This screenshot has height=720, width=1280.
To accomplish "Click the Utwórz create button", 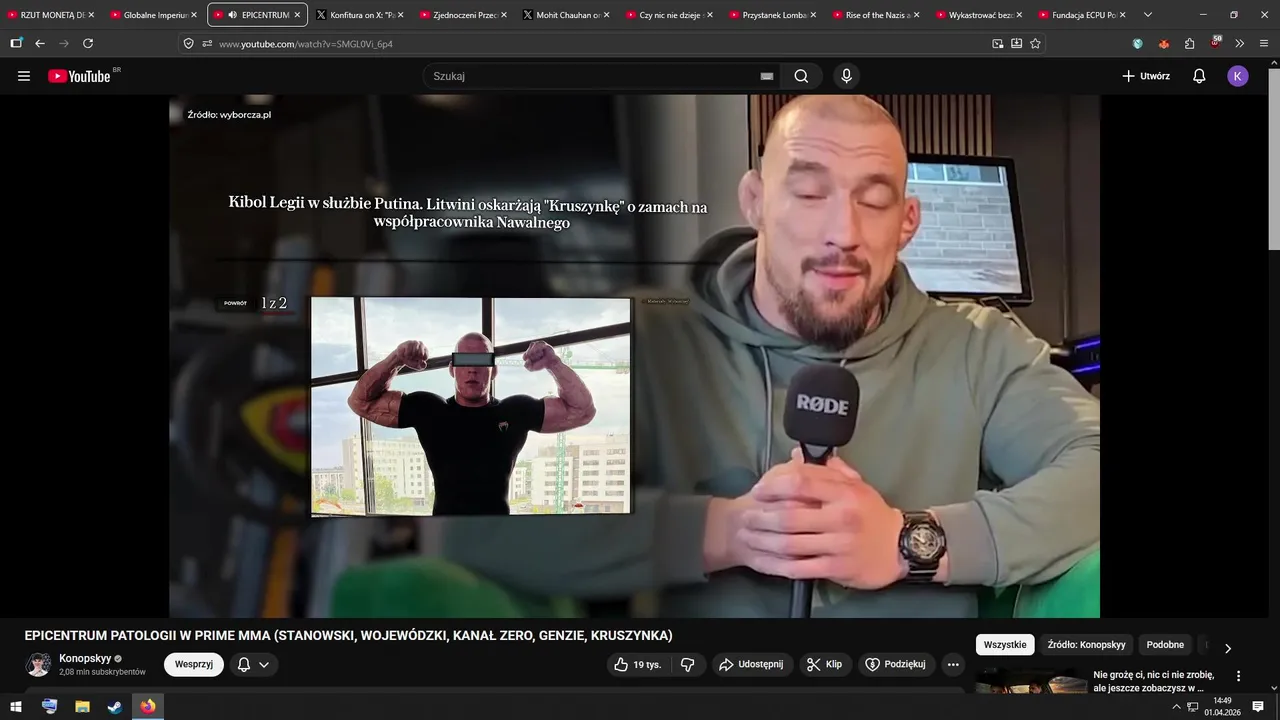I will click(x=1145, y=76).
